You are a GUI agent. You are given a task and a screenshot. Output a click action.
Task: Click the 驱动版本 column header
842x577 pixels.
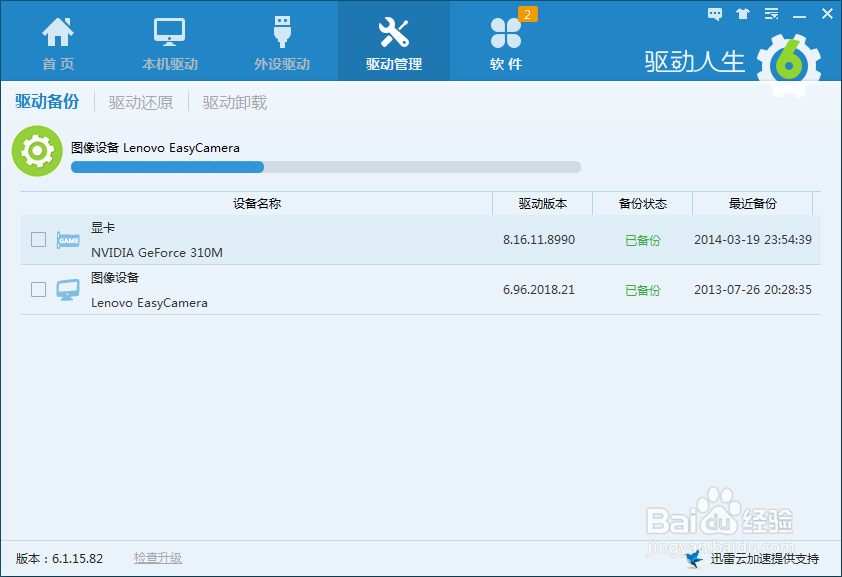coord(542,203)
